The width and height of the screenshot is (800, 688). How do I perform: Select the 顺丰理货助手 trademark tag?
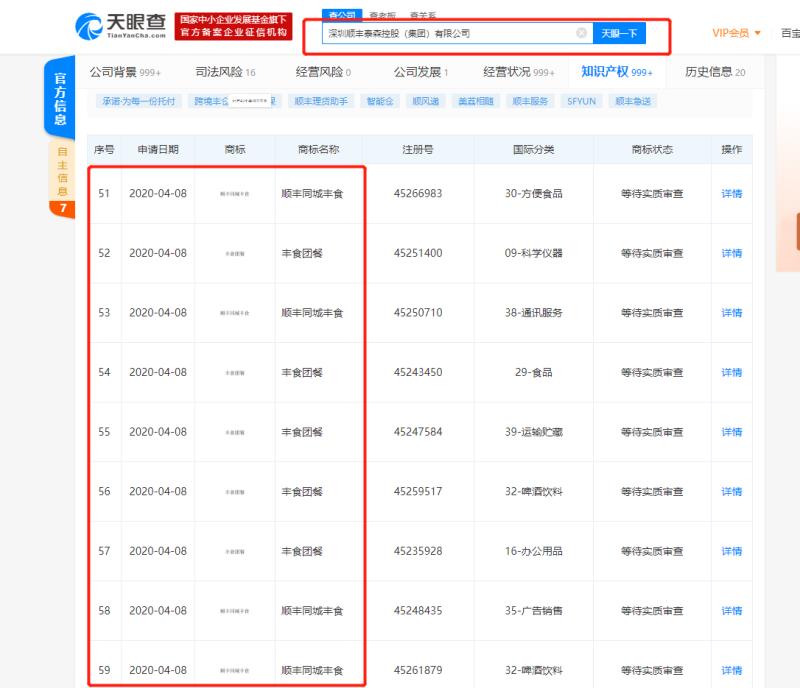320,101
